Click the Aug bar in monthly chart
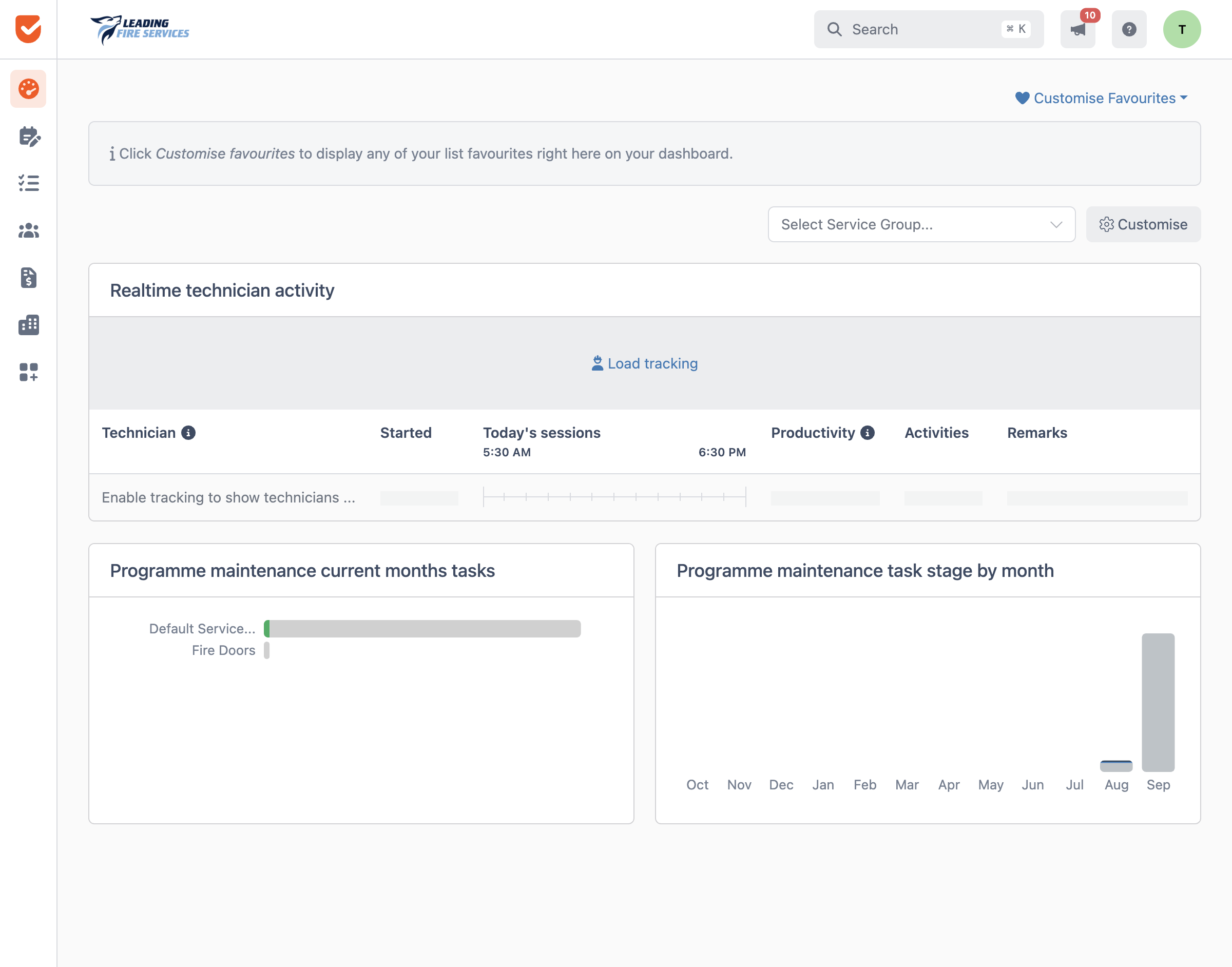Viewport: 1232px width, 967px height. (1116, 766)
